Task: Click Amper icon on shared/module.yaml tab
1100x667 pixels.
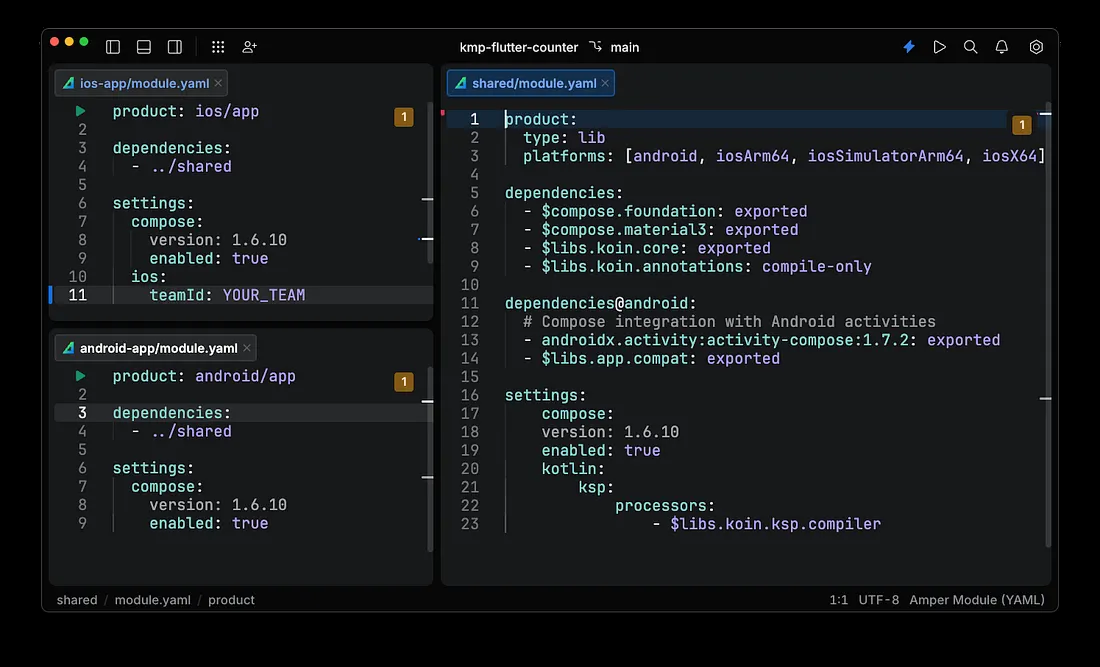Action: click(460, 83)
